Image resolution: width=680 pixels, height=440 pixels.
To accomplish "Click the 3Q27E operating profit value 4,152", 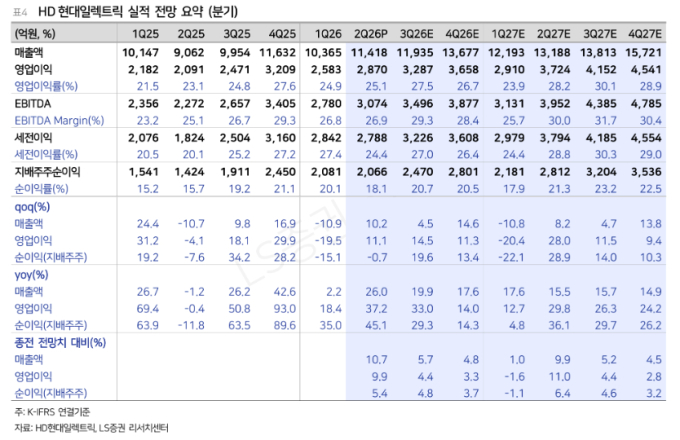I will click(601, 69).
